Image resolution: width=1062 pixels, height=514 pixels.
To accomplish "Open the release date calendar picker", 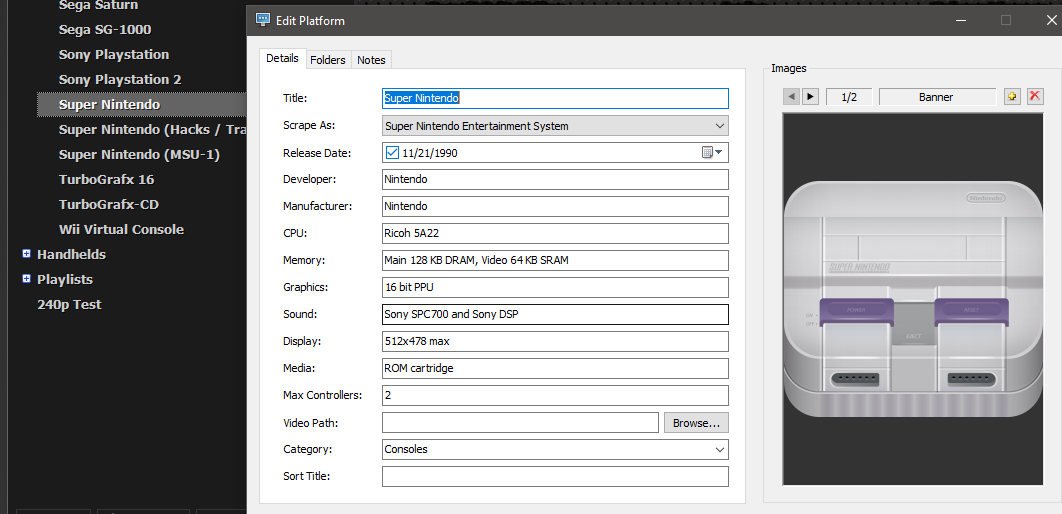I will tap(713, 153).
